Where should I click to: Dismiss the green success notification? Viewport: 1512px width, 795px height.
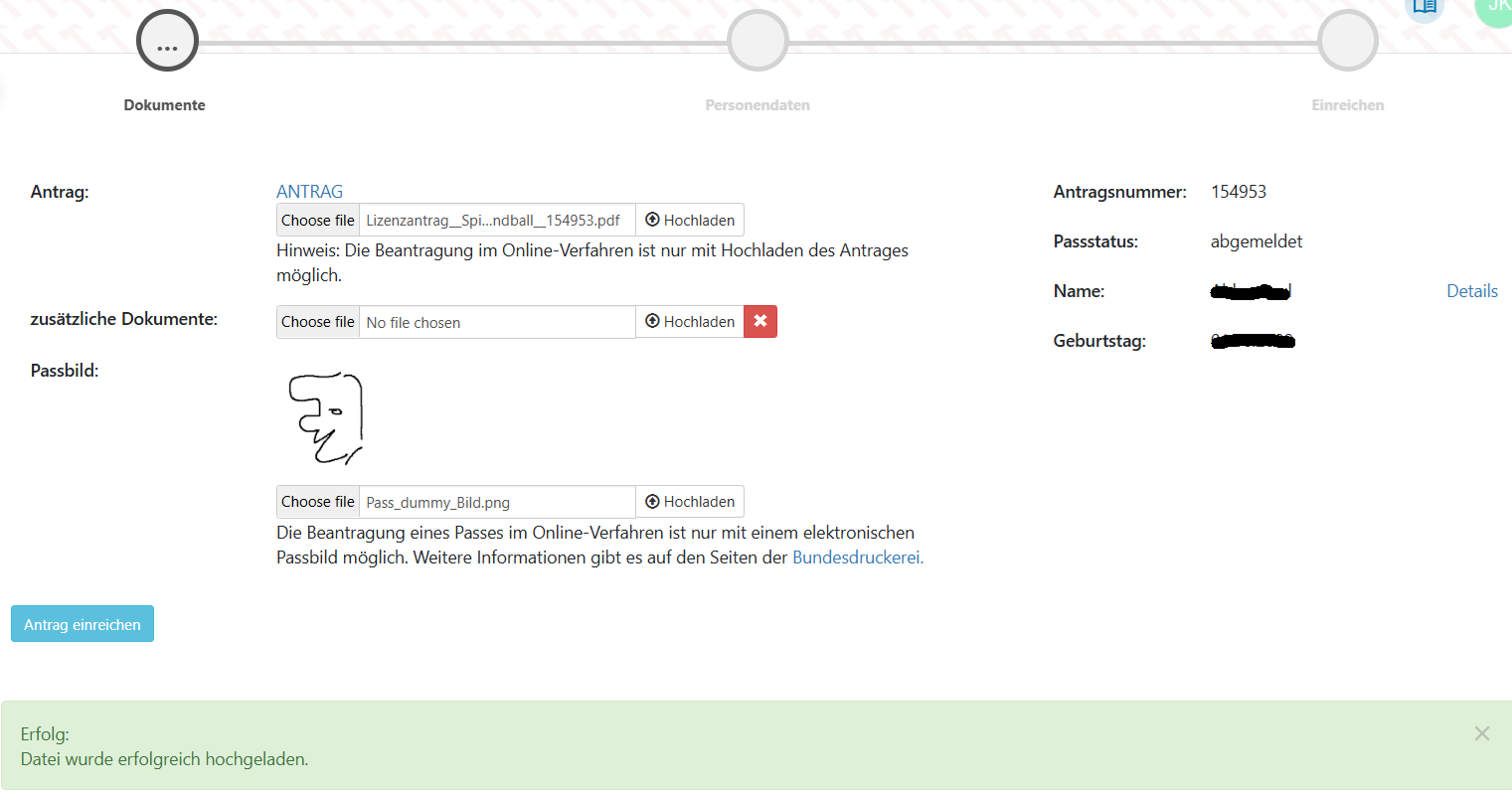click(1481, 733)
